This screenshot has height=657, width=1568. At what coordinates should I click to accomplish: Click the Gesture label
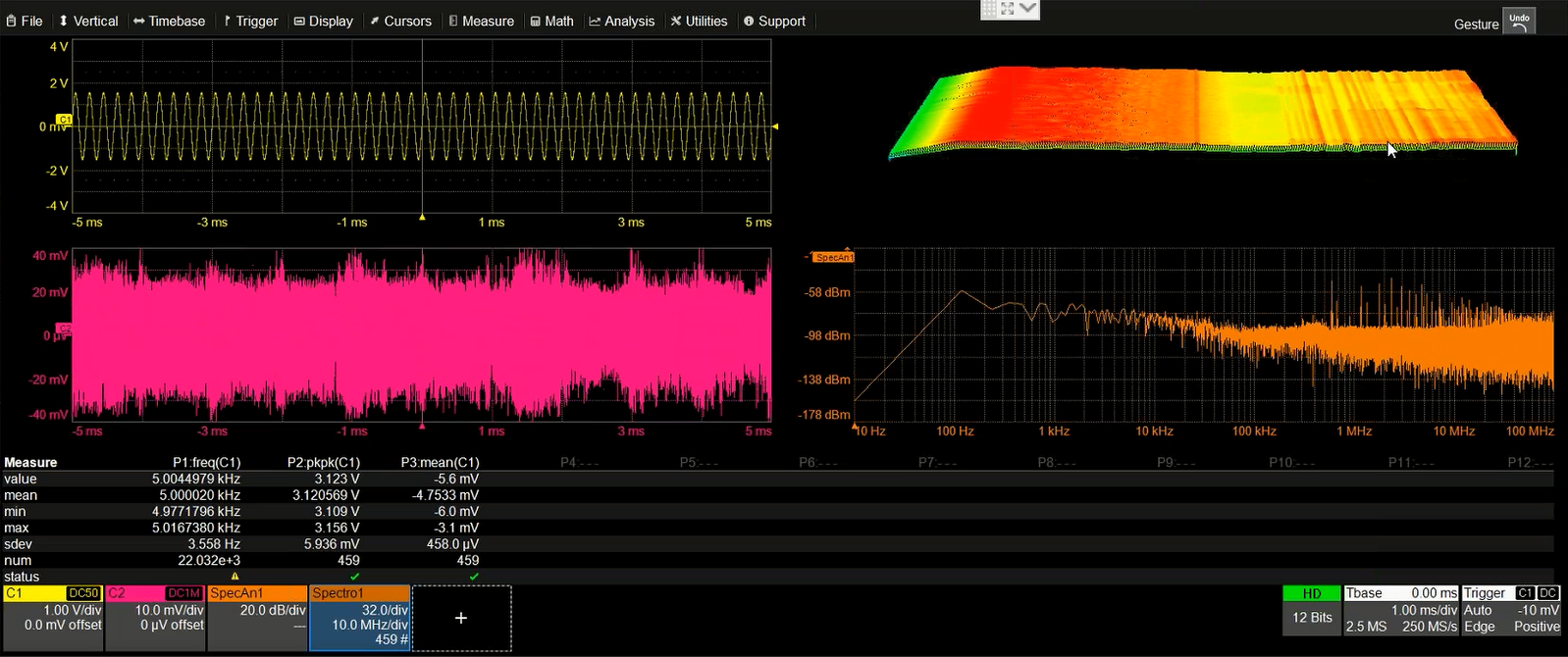tap(1476, 25)
